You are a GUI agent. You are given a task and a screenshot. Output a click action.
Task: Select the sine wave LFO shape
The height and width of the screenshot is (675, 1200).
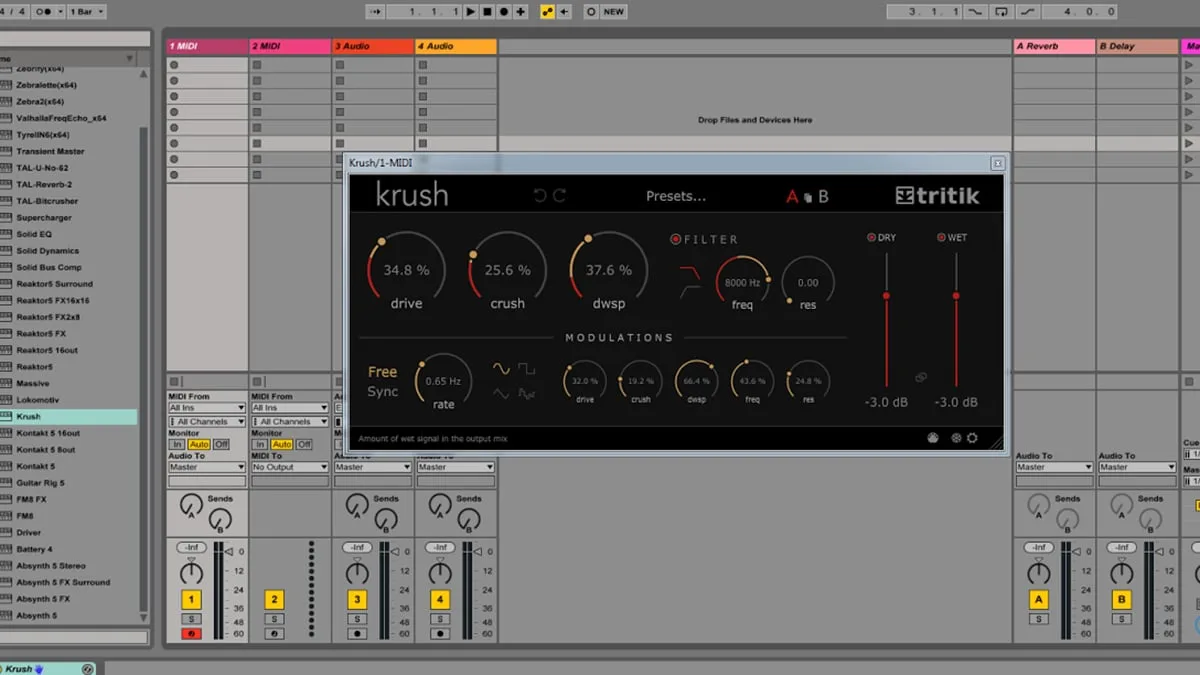click(x=501, y=369)
